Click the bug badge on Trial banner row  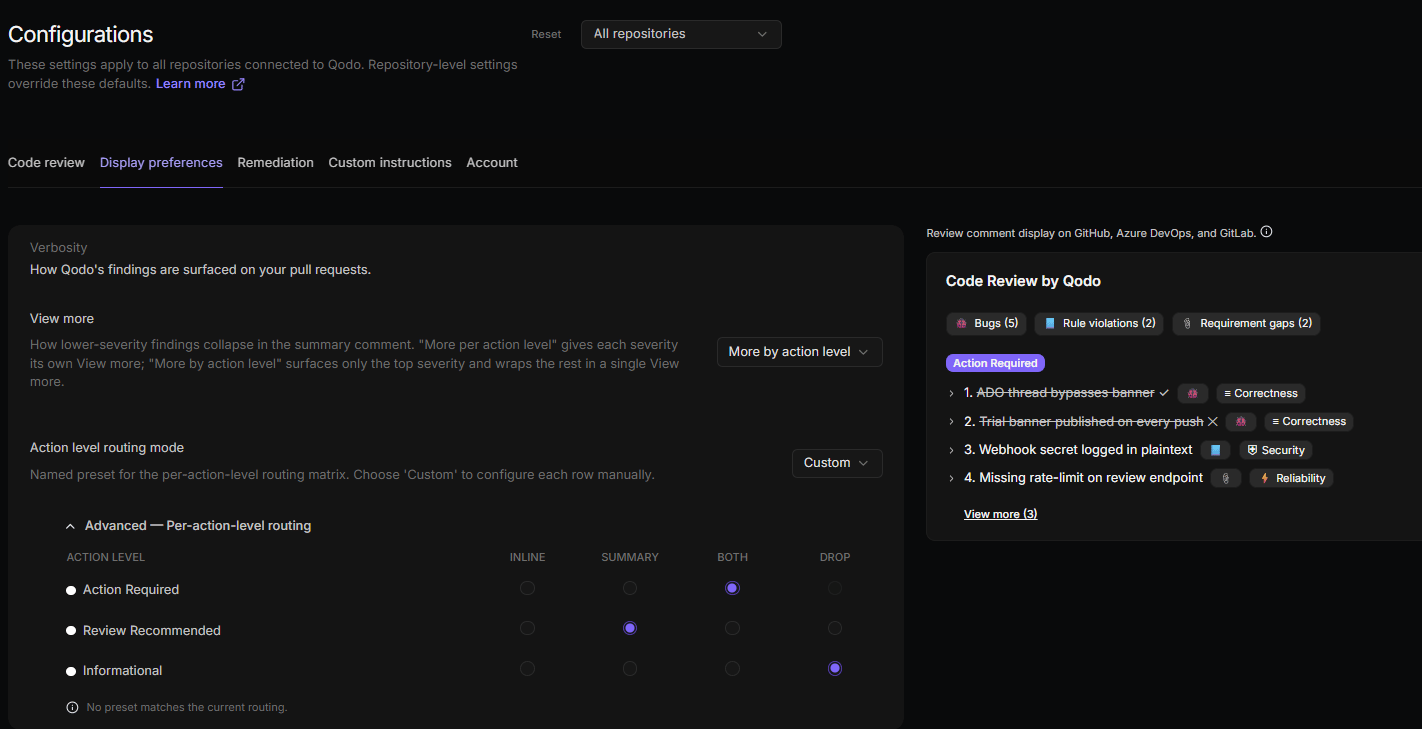point(1240,422)
